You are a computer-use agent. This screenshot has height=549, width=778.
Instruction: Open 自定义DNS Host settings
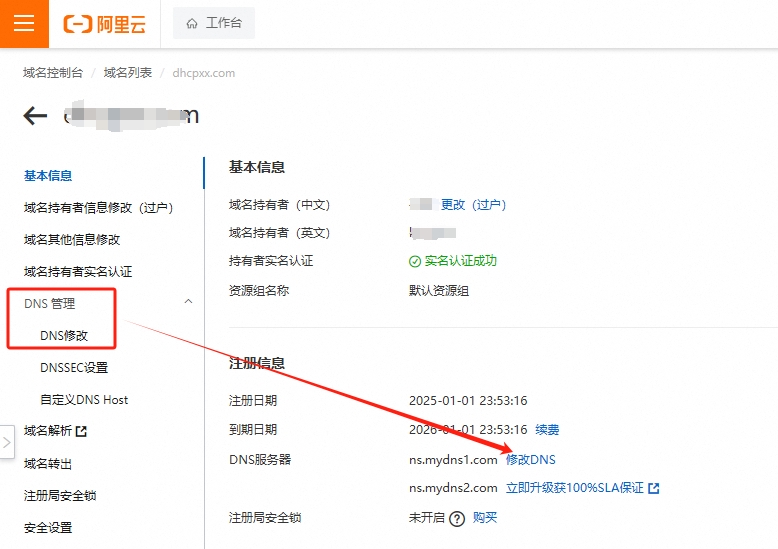pyautogui.click(x=84, y=400)
